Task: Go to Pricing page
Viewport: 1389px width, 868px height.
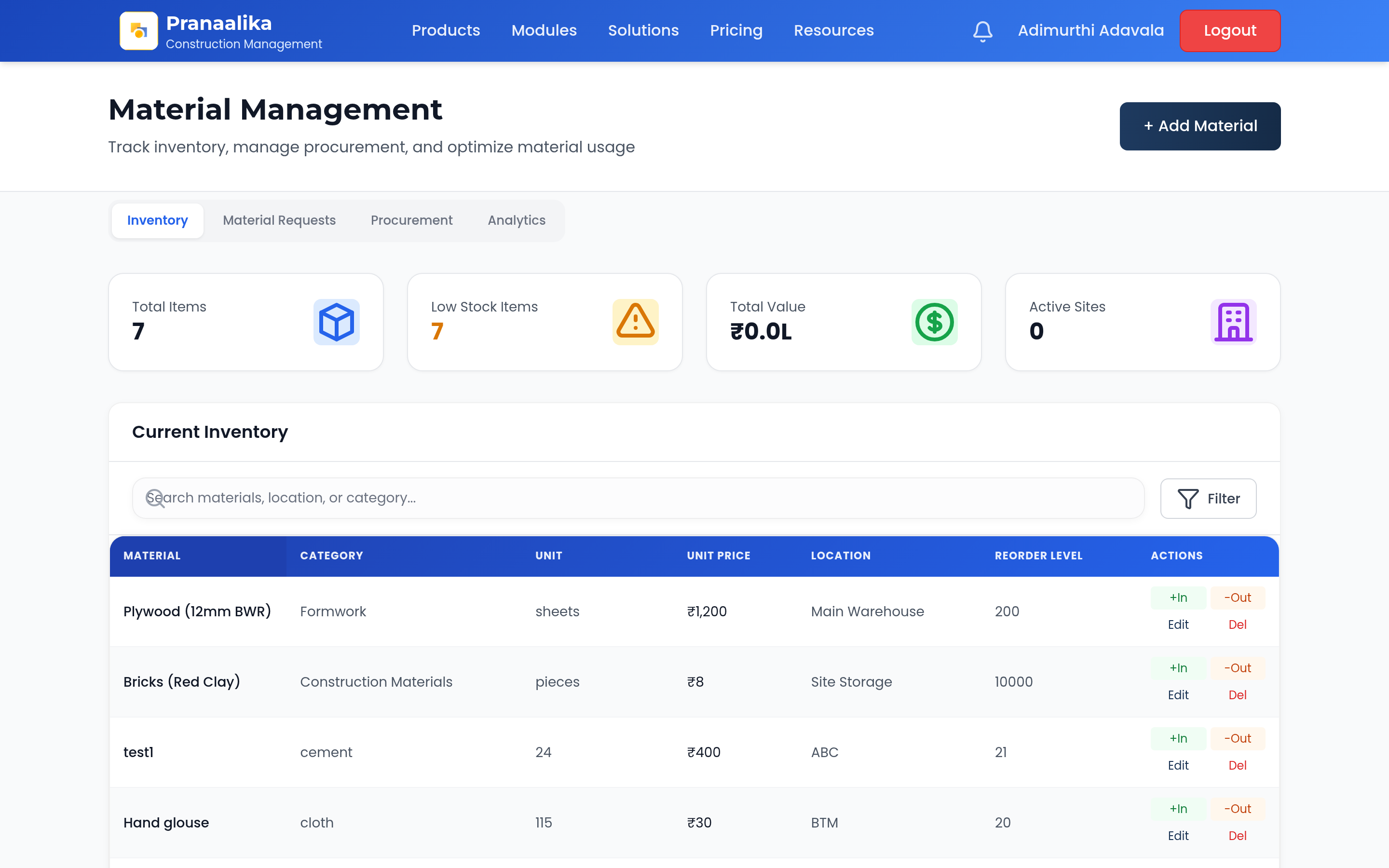Action: click(x=736, y=30)
